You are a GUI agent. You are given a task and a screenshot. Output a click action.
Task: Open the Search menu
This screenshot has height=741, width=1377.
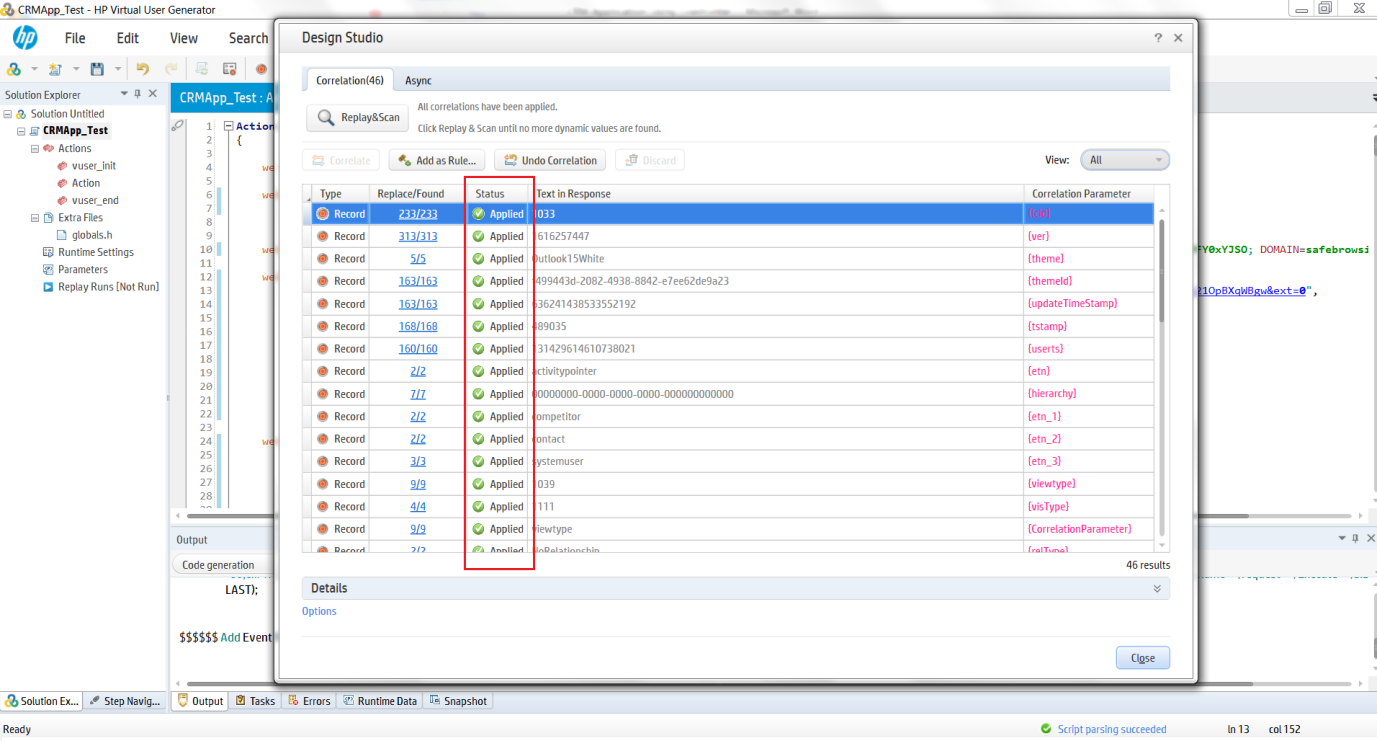(248, 38)
